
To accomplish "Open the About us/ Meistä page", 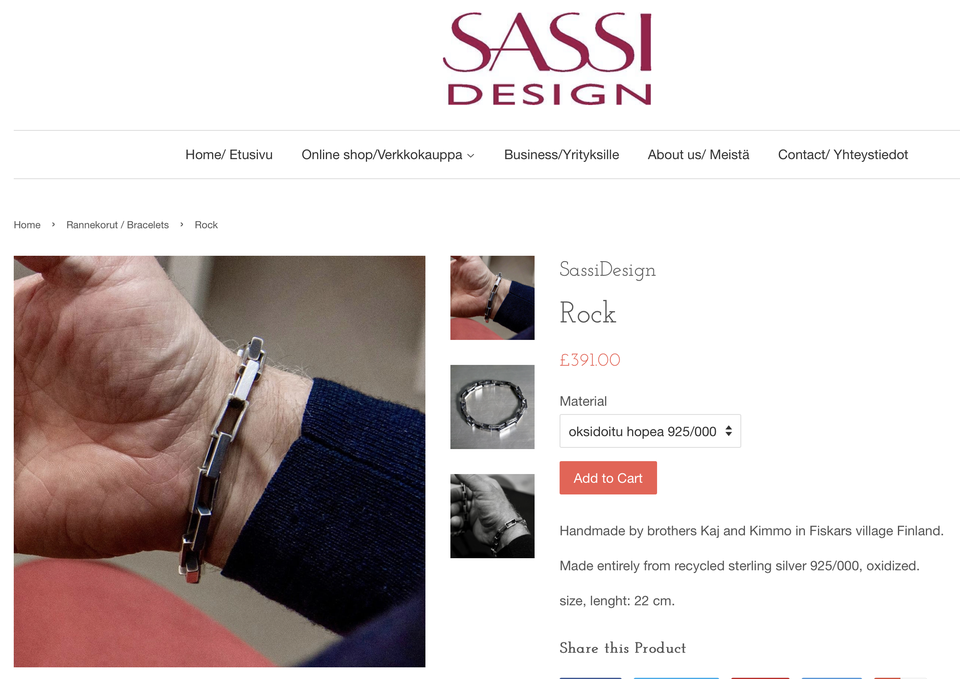I will coord(699,155).
